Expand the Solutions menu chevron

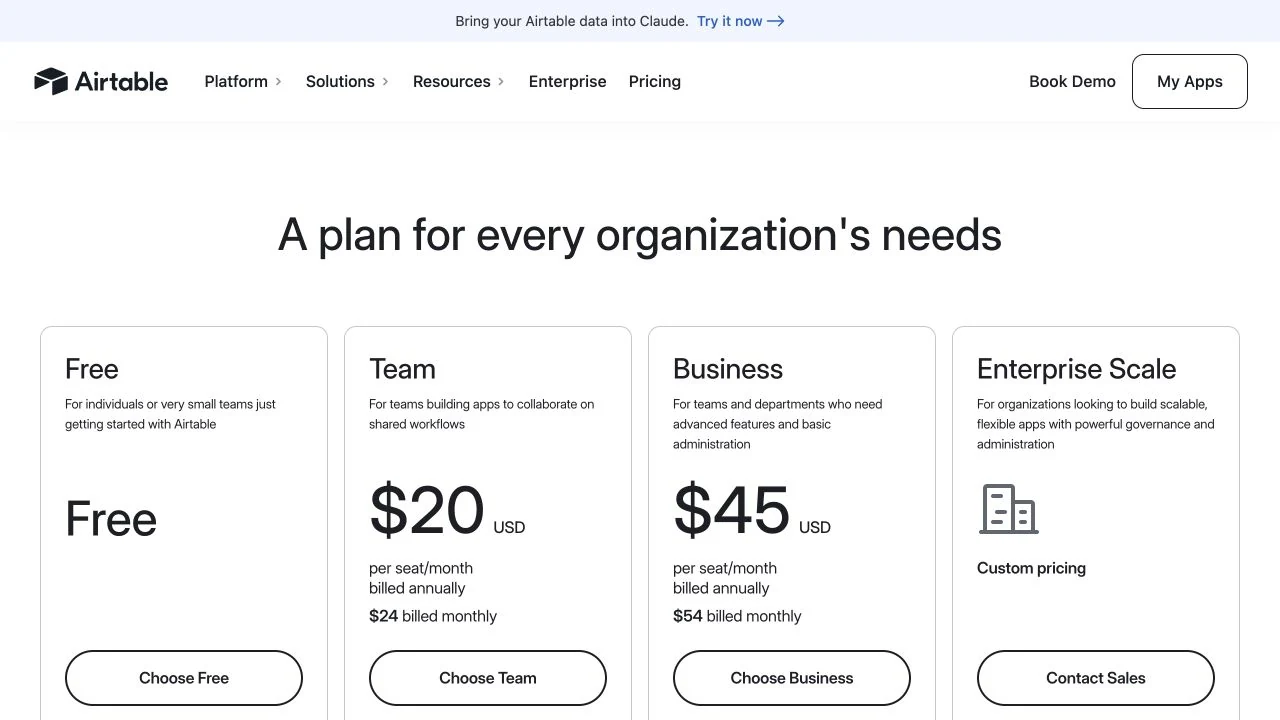(386, 82)
